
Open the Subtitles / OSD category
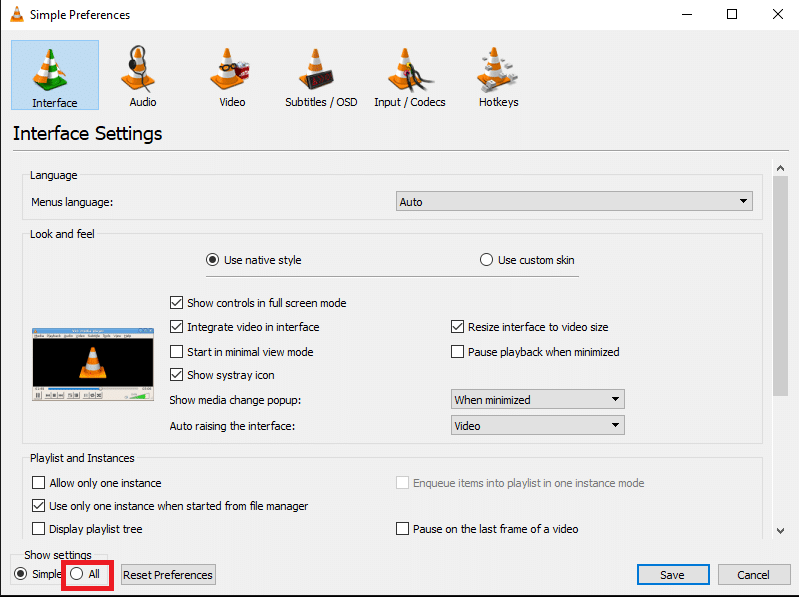click(321, 75)
